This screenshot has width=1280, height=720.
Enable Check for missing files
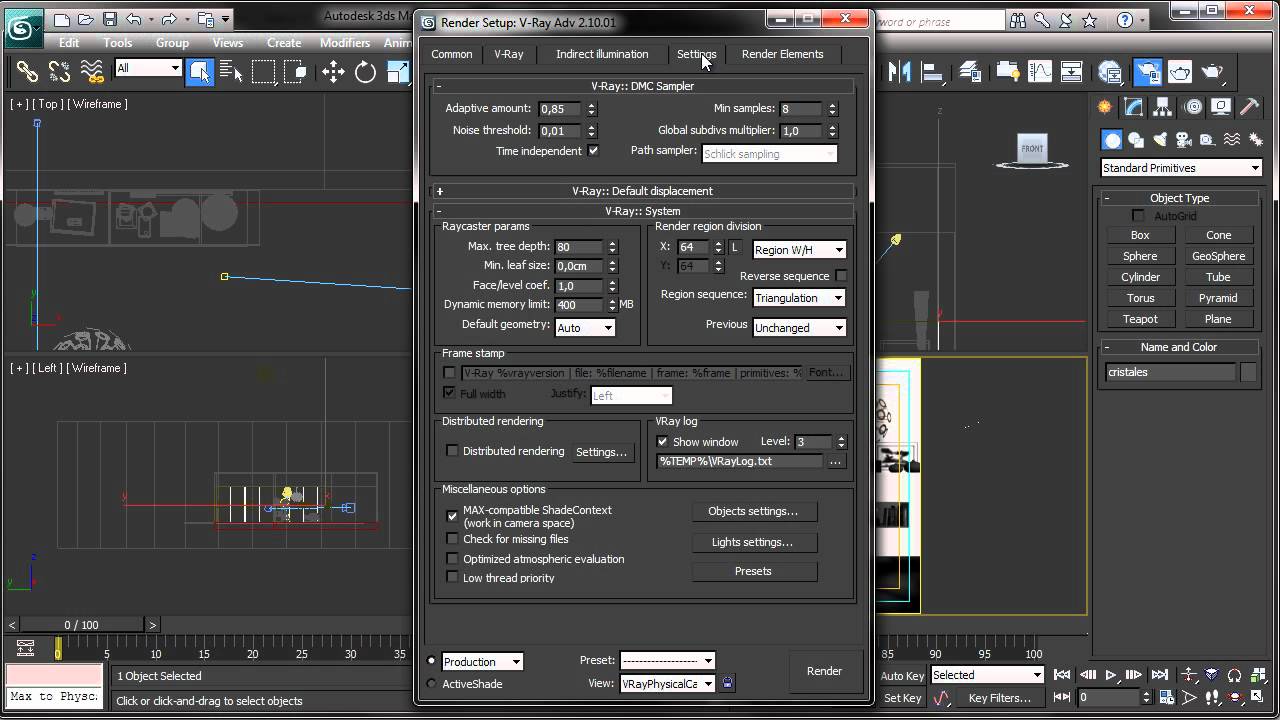[452, 539]
